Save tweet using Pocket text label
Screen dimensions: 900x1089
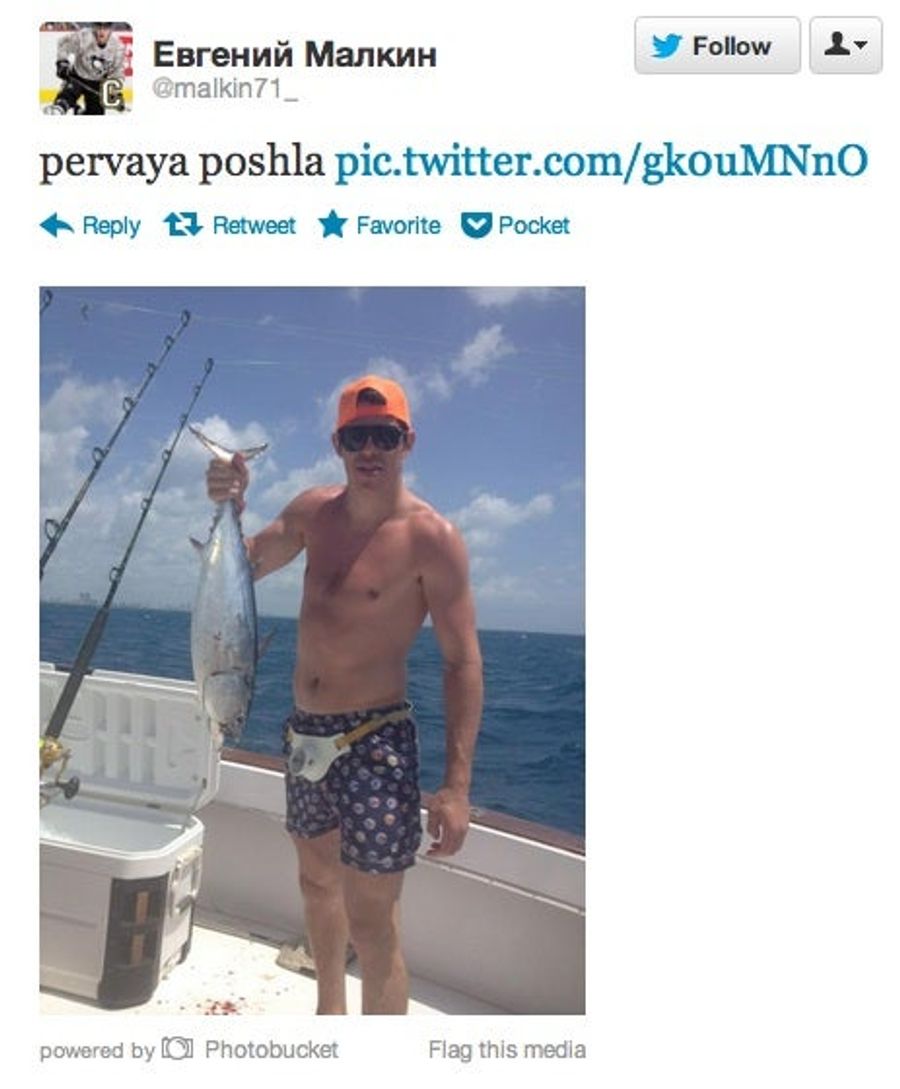pyautogui.click(x=534, y=225)
